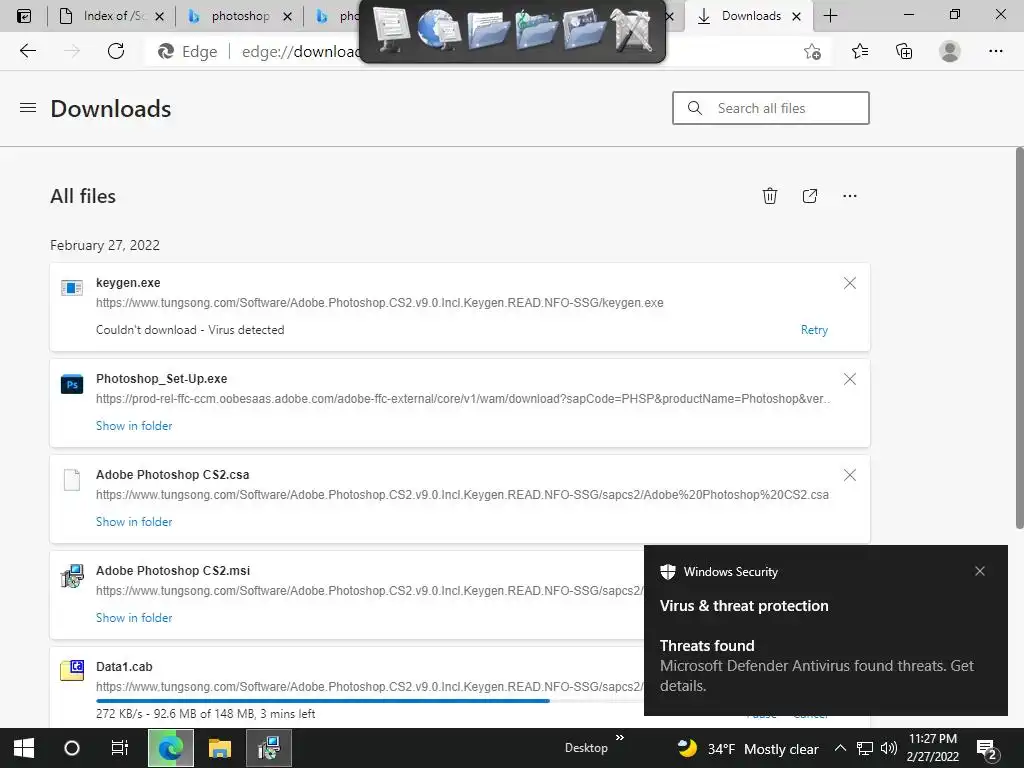Open the tab actions menu icon
Screen dimensions: 1024x768
[24, 16]
